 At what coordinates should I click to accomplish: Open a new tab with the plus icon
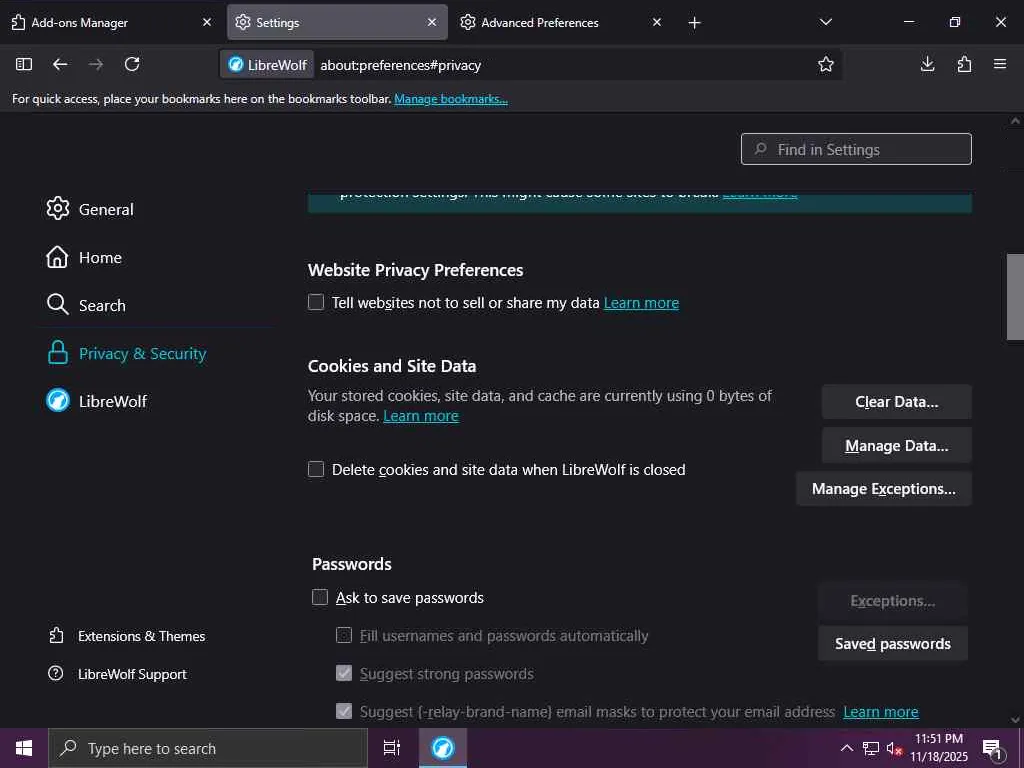click(x=694, y=23)
